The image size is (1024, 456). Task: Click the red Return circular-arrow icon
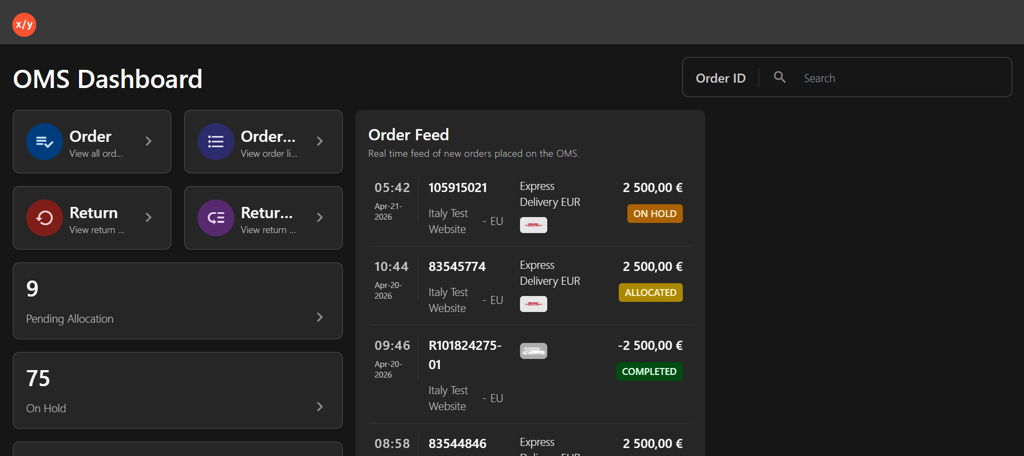point(44,218)
